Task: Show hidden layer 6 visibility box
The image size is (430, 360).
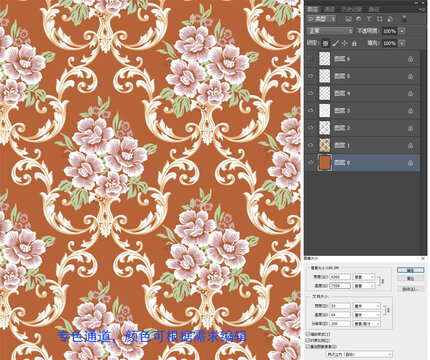Action: [311, 59]
